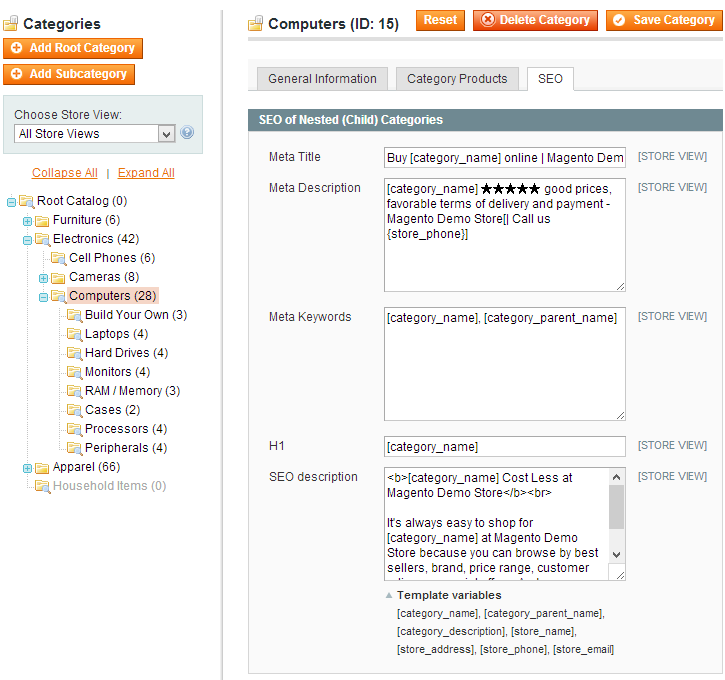
Task: Select Hard Drives (4) category
Action: coord(126,353)
